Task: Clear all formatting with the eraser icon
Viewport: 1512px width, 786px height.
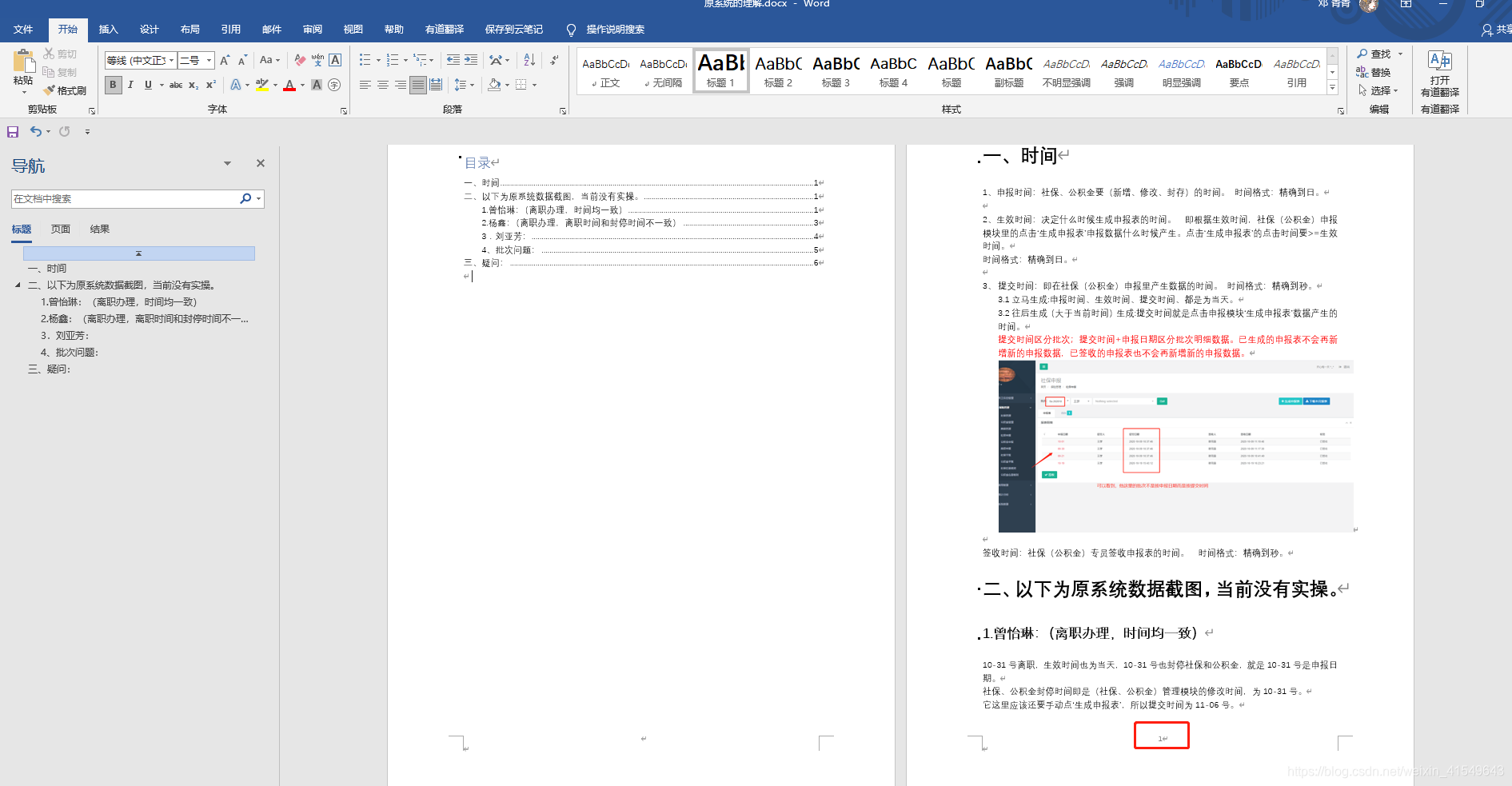Action: point(300,60)
